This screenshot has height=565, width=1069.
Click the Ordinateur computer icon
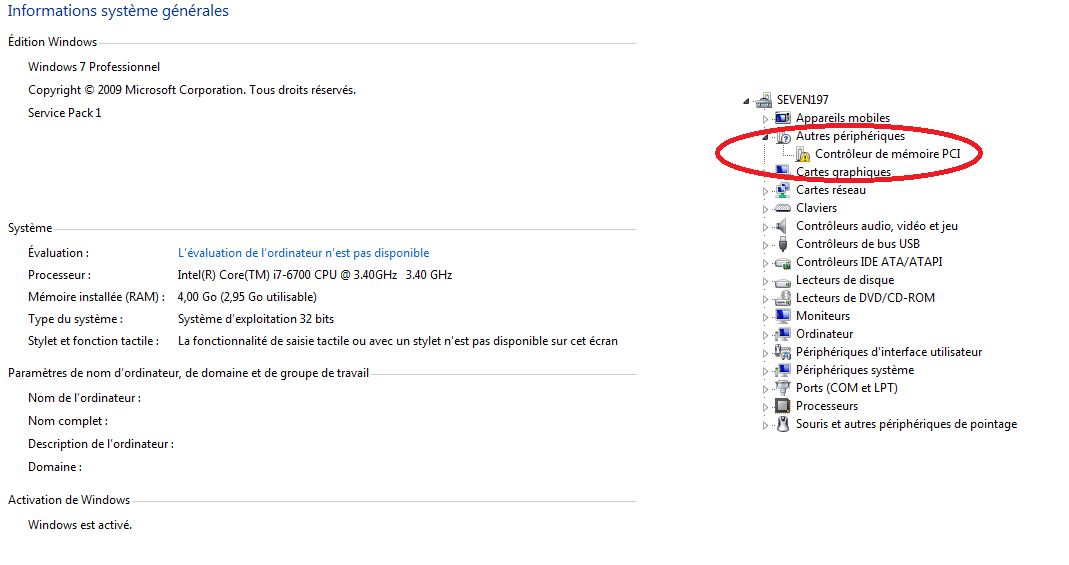pyautogui.click(x=783, y=334)
